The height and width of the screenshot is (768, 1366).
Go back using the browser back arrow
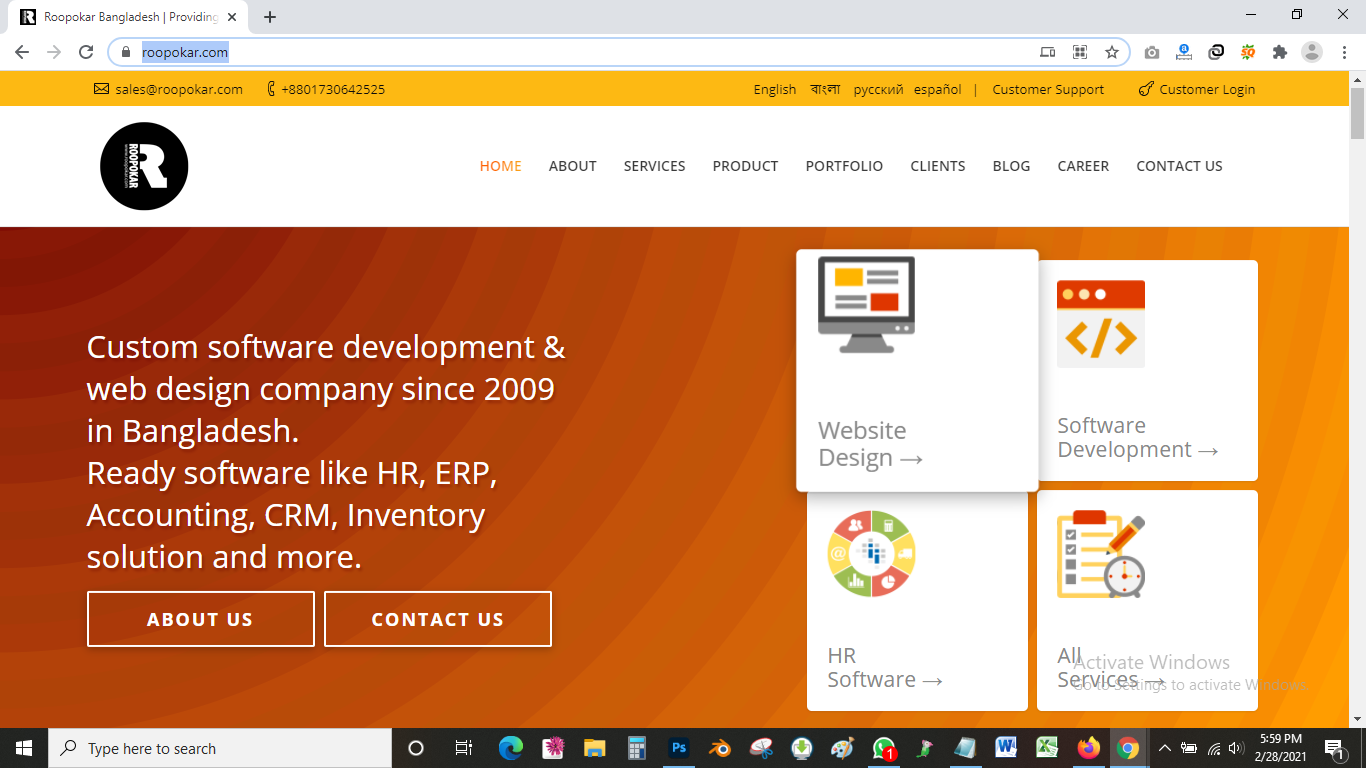(22, 52)
